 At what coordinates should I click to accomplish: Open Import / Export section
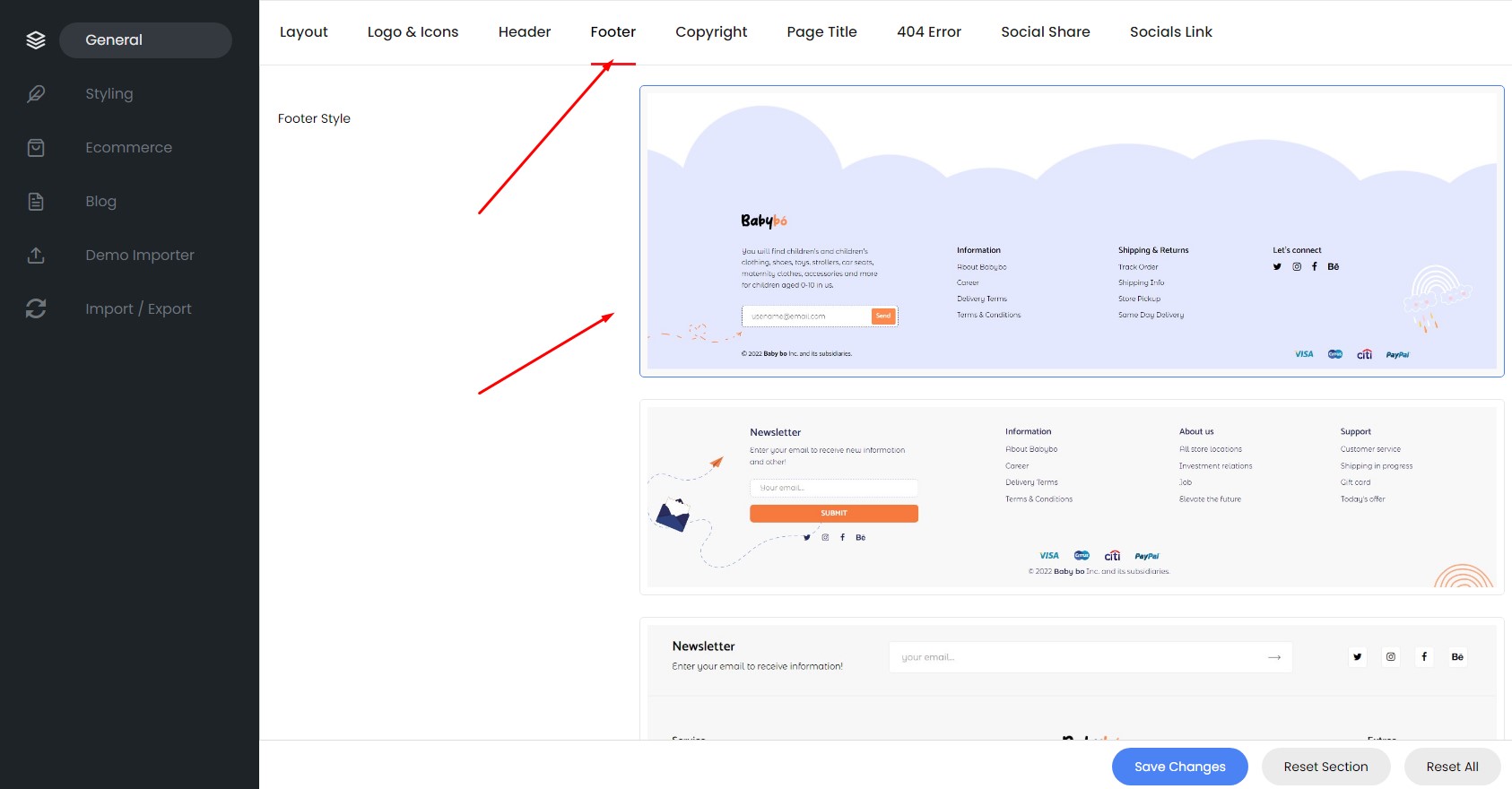tap(138, 309)
